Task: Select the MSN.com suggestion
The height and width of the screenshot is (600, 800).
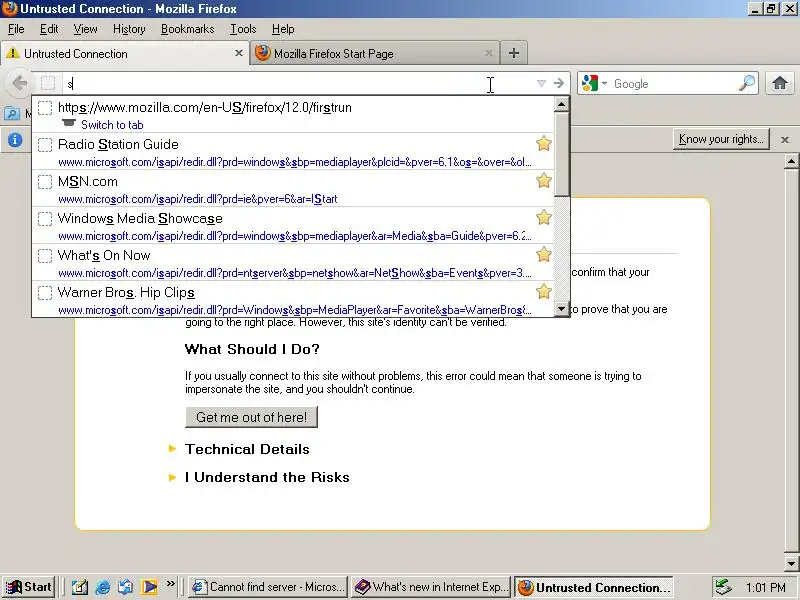Action: click(293, 188)
